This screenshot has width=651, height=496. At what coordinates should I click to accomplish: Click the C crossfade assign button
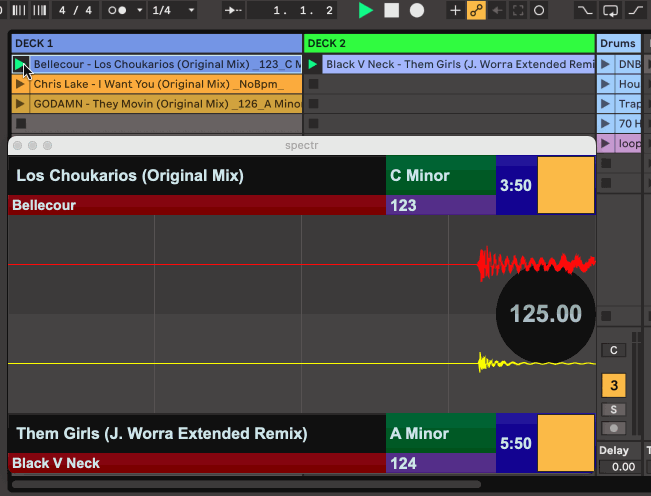click(x=613, y=350)
